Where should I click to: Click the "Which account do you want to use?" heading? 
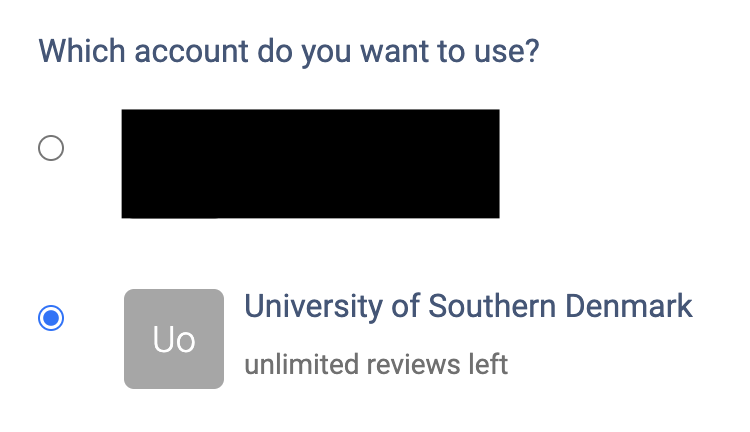pyautogui.click(x=289, y=50)
